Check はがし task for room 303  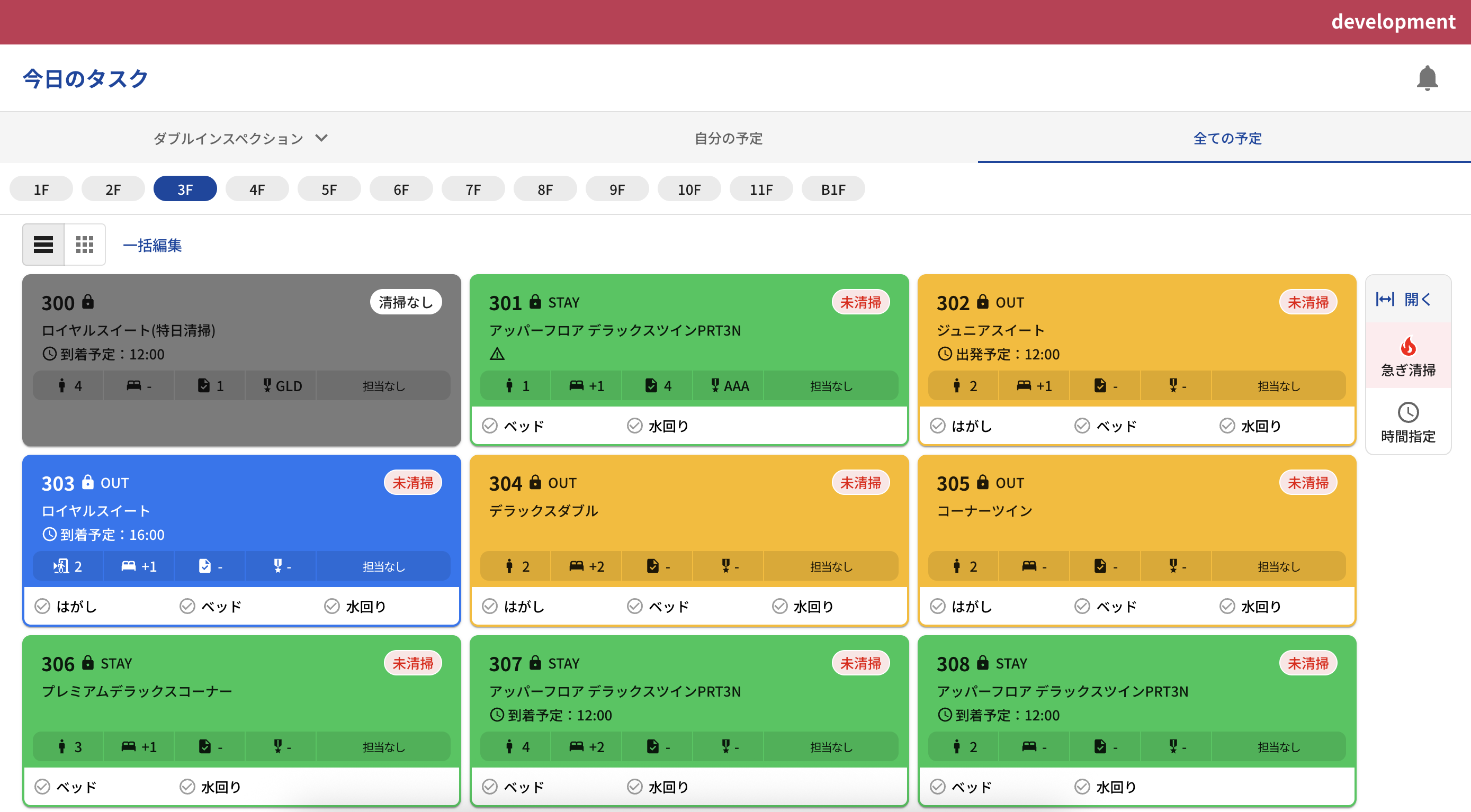point(42,607)
